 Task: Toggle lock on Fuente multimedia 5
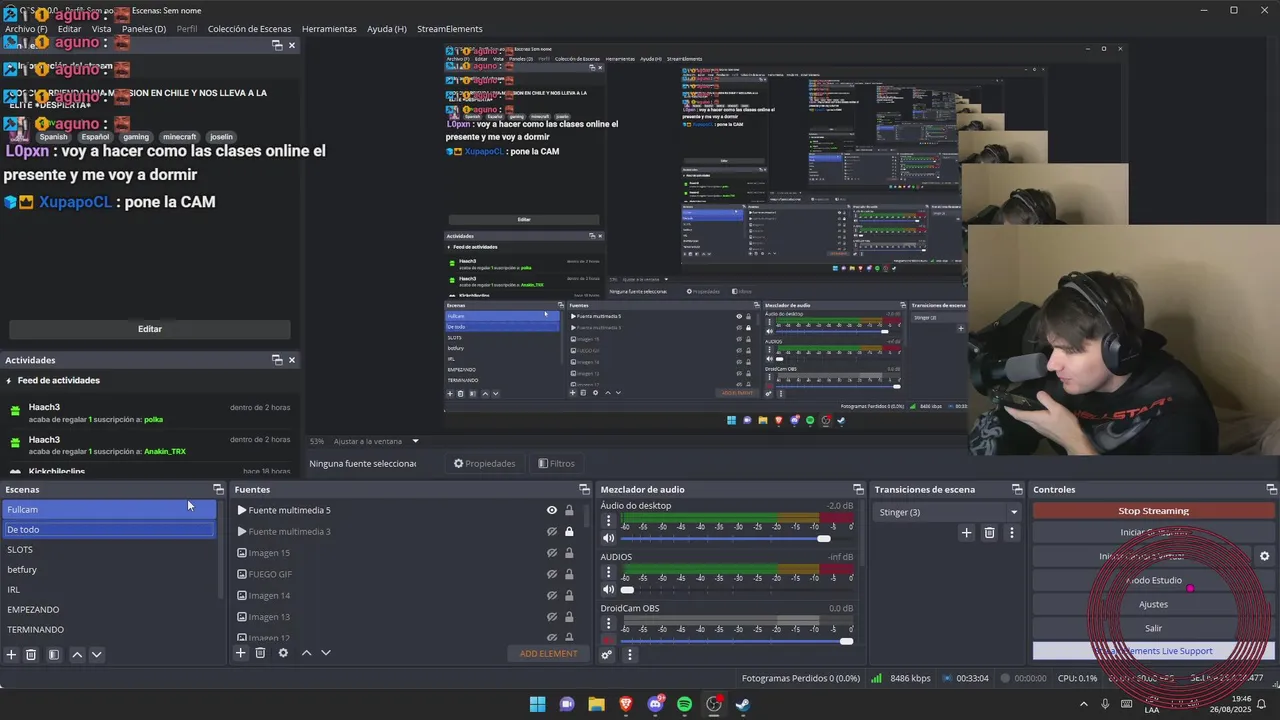(x=569, y=510)
